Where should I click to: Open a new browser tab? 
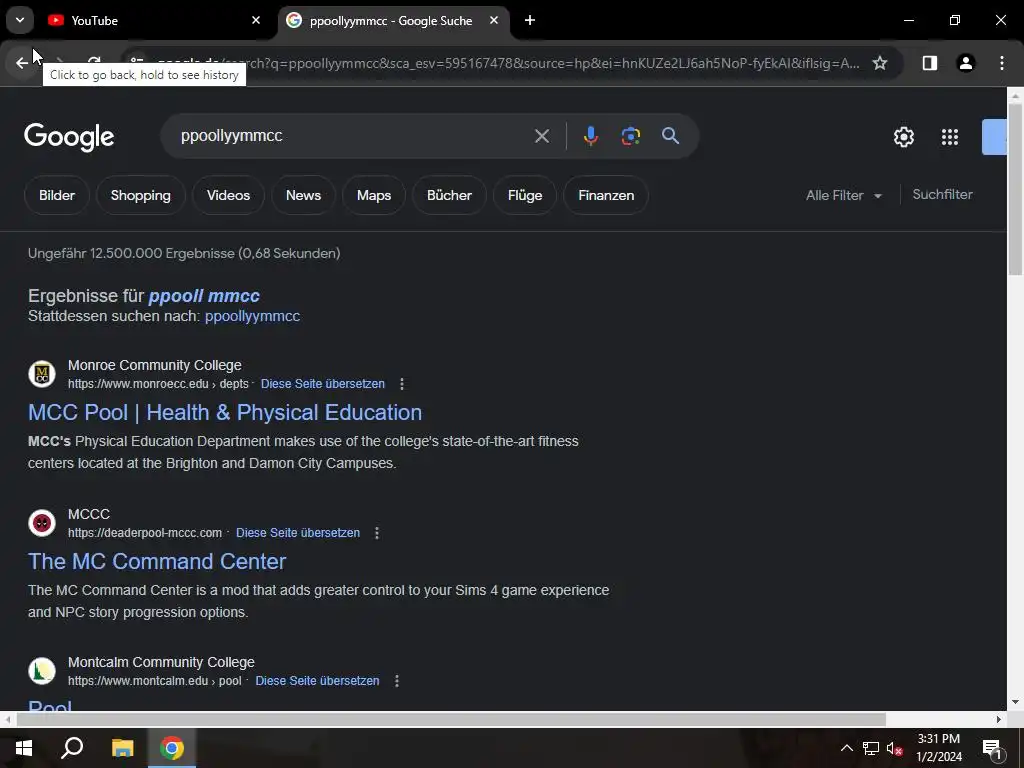click(x=530, y=20)
